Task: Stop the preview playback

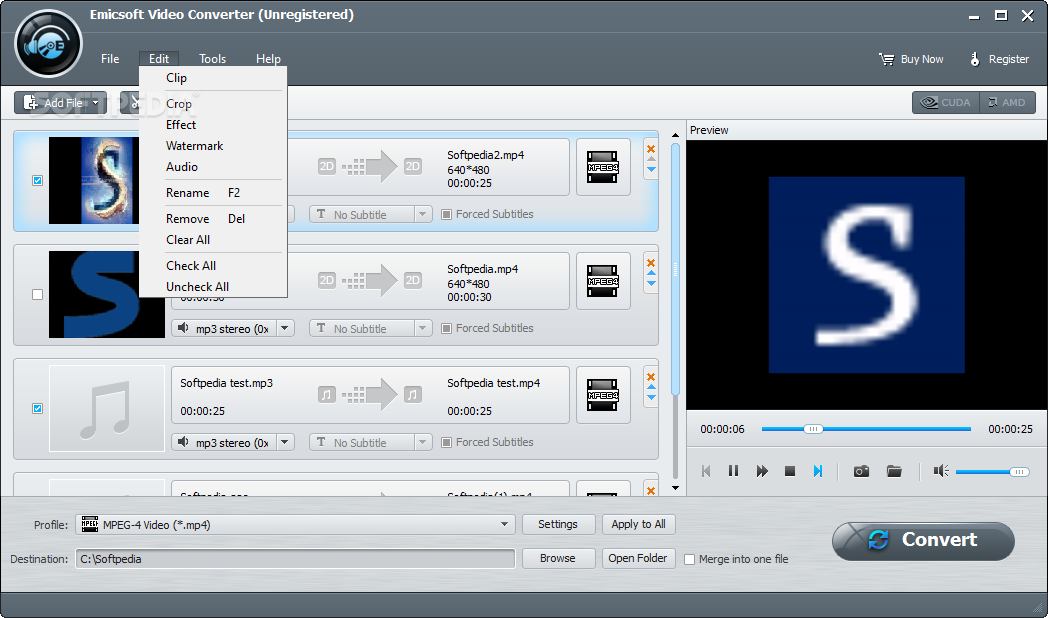Action: (x=790, y=471)
